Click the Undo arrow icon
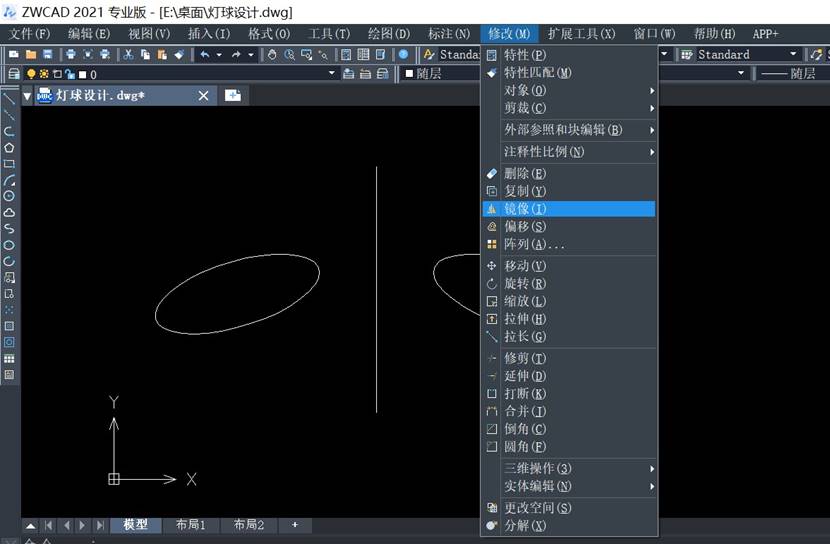This screenshot has width=830, height=544. tap(204, 54)
